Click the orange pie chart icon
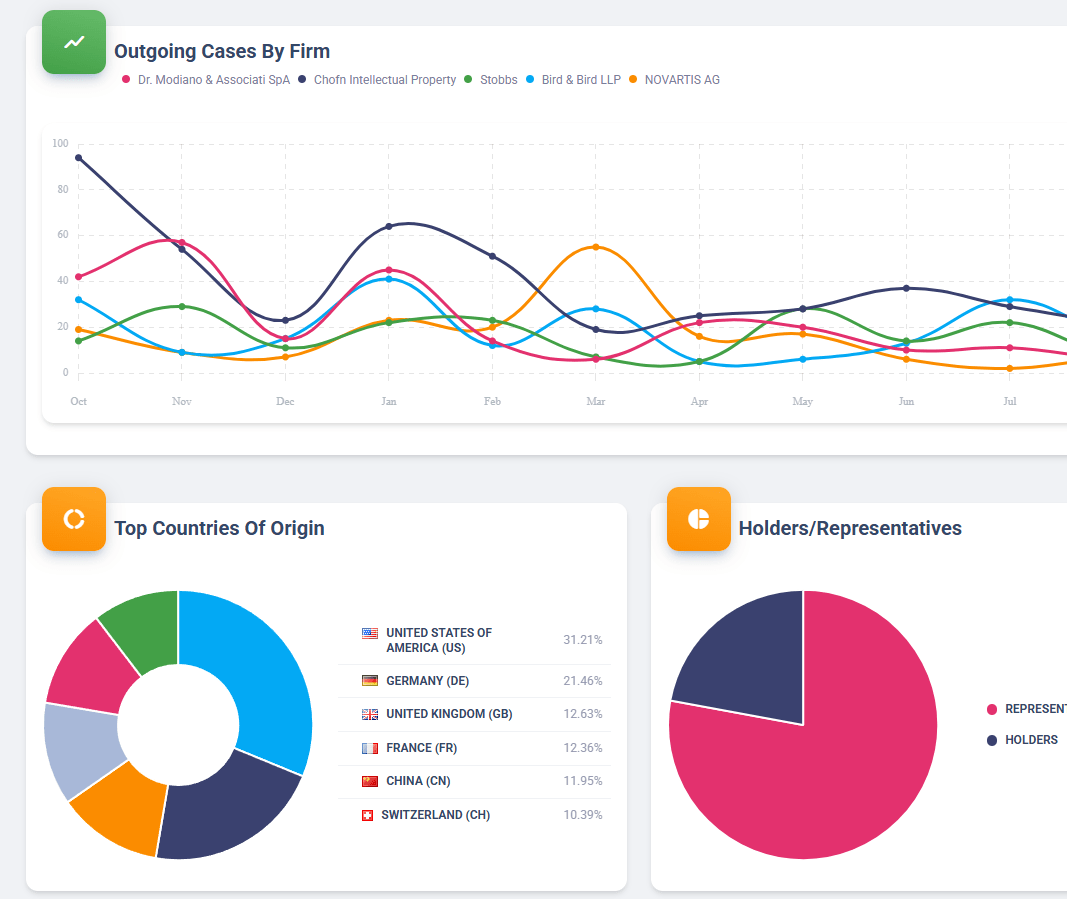1067x899 pixels. (698, 518)
